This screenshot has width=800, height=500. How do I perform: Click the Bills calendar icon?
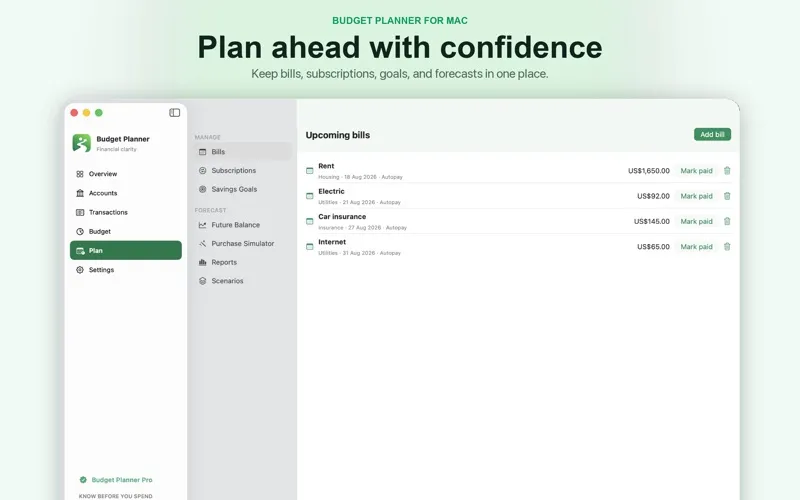click(x=203, y=152)
